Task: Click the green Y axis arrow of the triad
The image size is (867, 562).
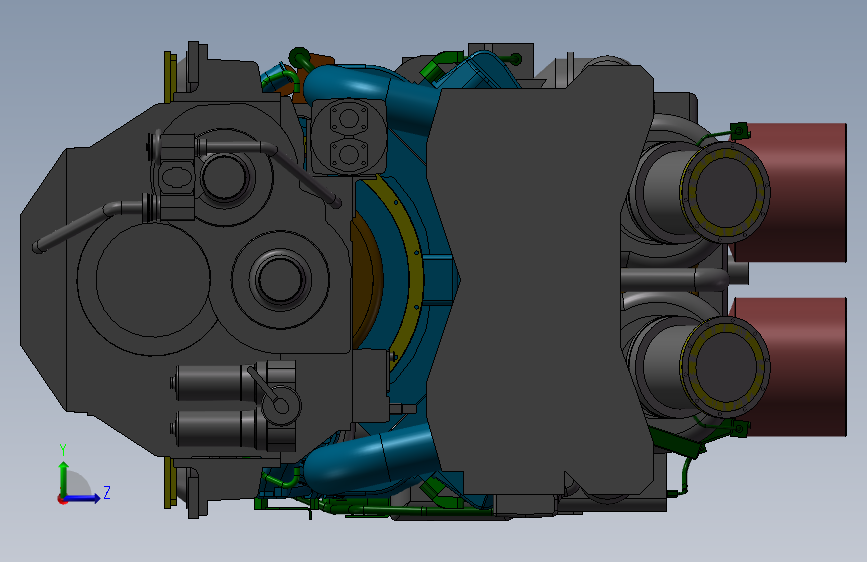Action: pyautogui.click(x=64, y=478)
